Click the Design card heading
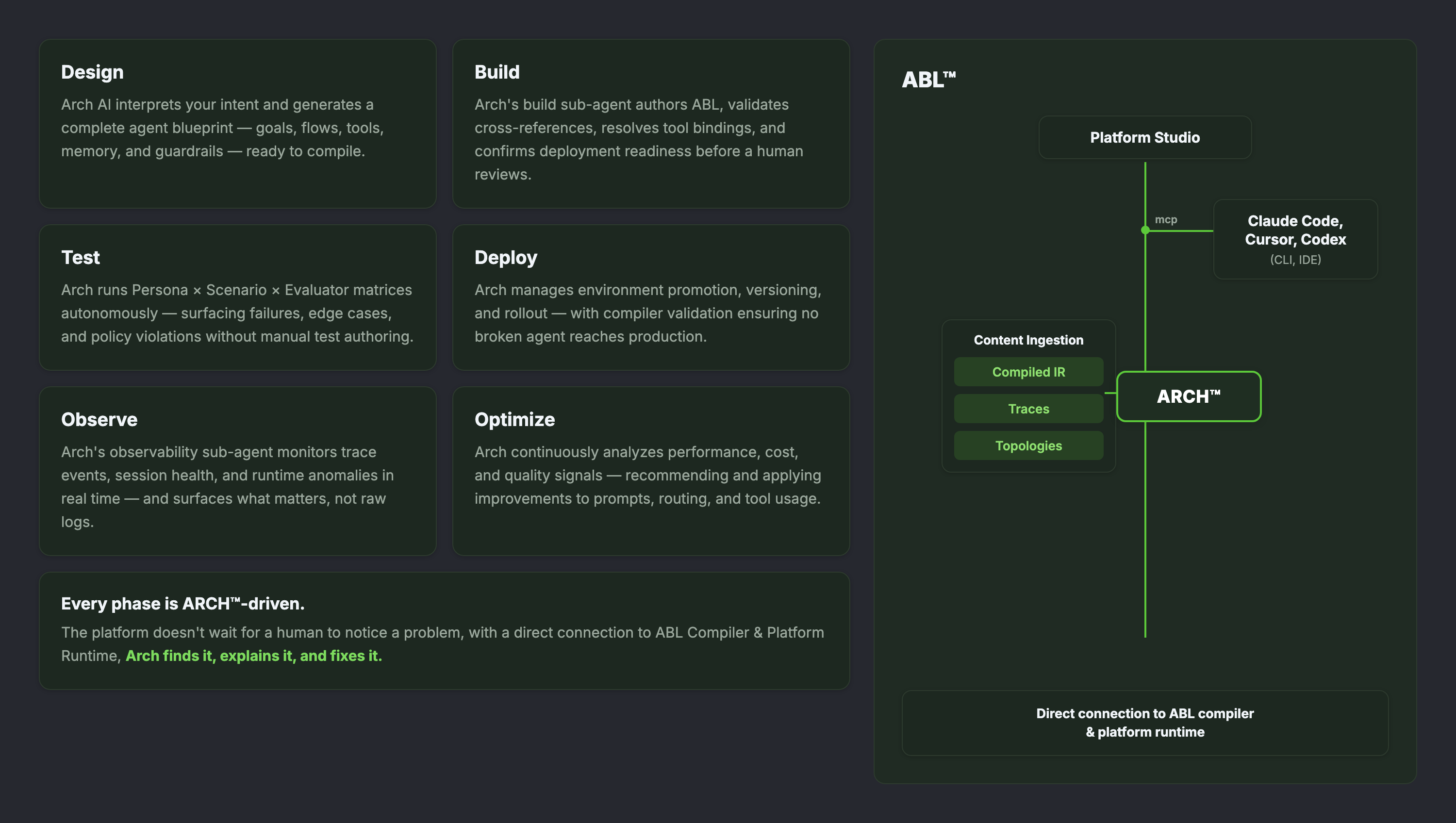The width and height of the screenshot is (1456, 823). point(92,72)
